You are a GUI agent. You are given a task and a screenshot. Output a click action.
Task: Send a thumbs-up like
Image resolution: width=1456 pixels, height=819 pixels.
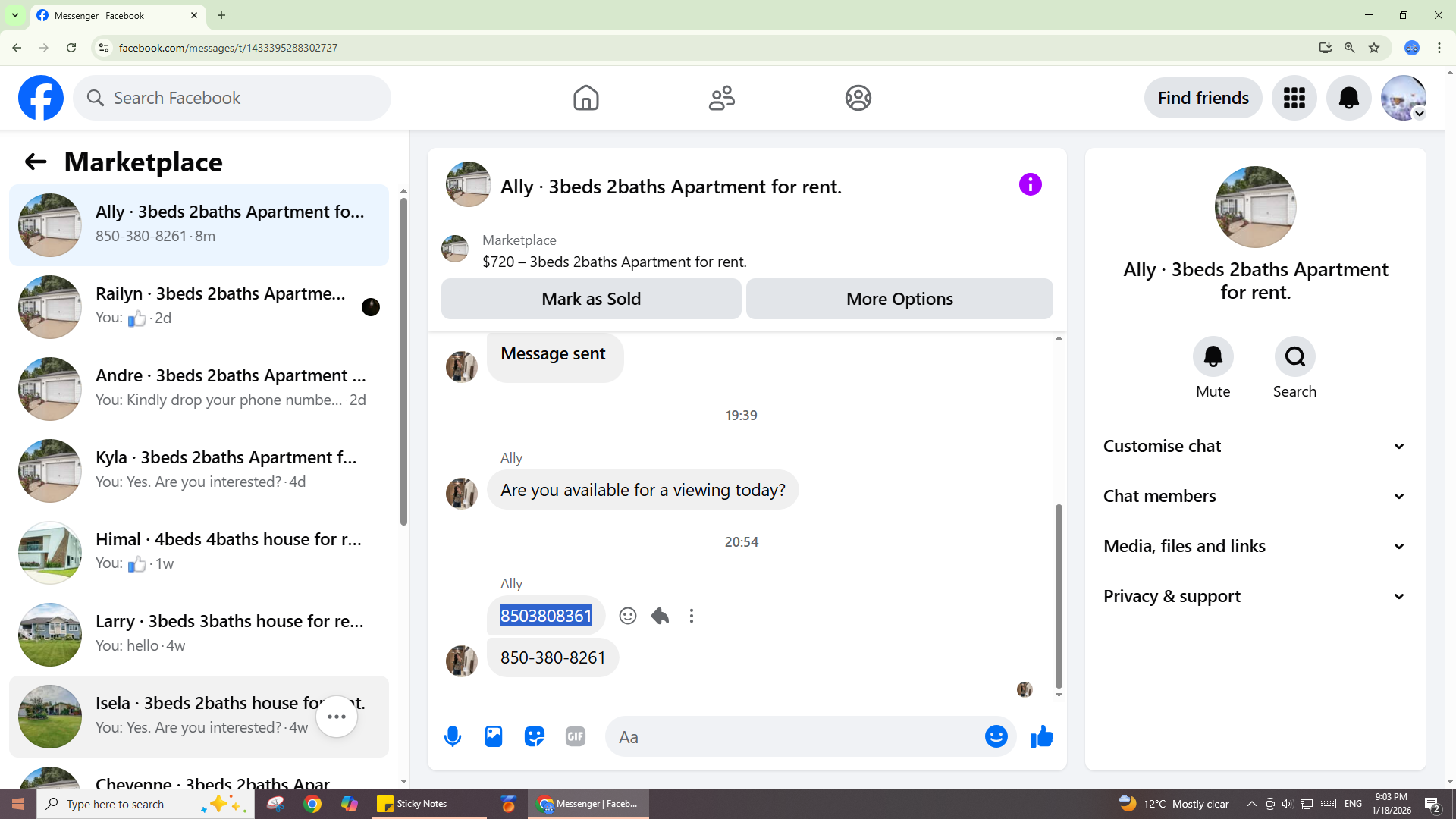[x=1041, y=736]
